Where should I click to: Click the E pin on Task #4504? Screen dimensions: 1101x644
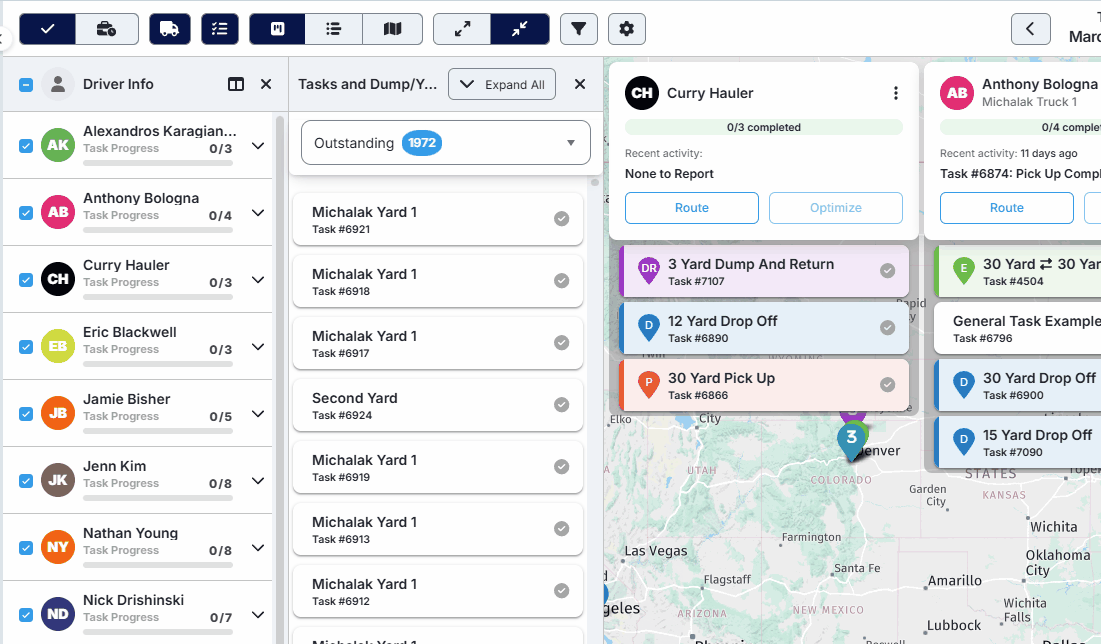pos(963,270)
